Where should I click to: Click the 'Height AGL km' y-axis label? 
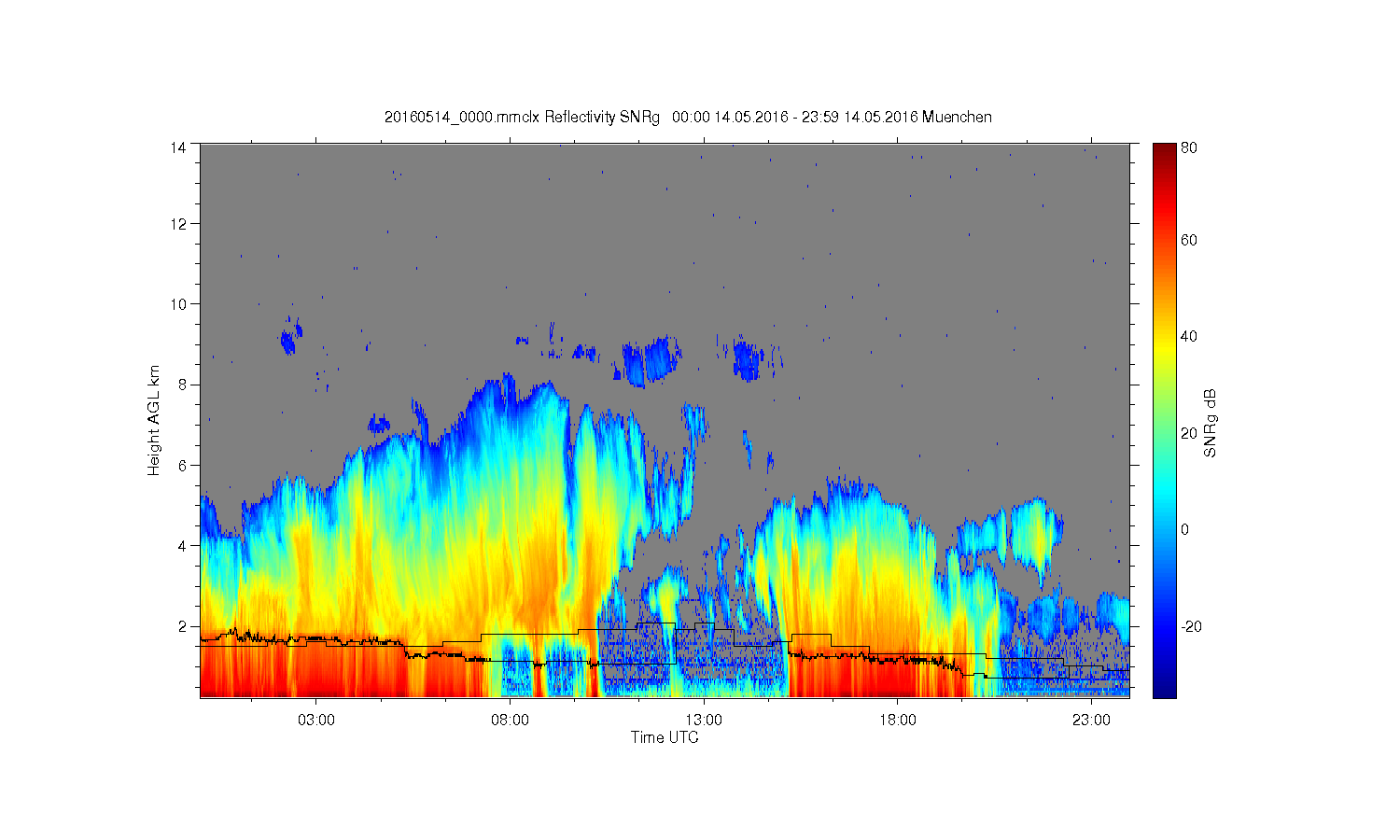(x=154, y=420)
